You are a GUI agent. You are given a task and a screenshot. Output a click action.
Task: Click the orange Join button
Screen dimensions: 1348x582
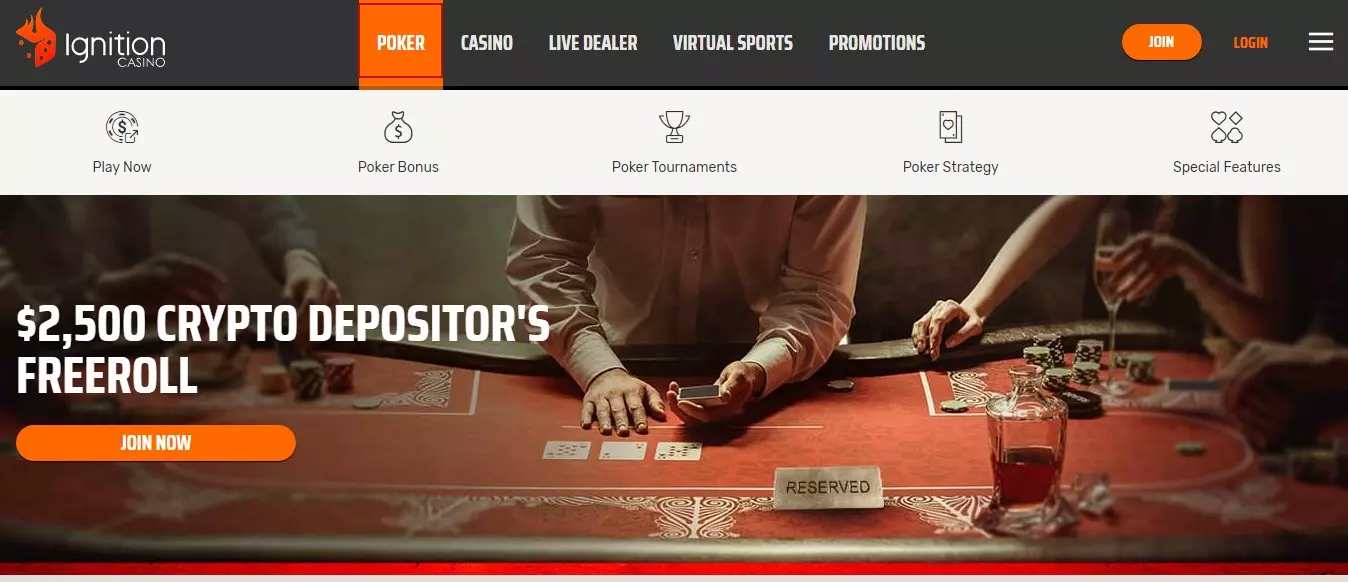click(1161, 42)
